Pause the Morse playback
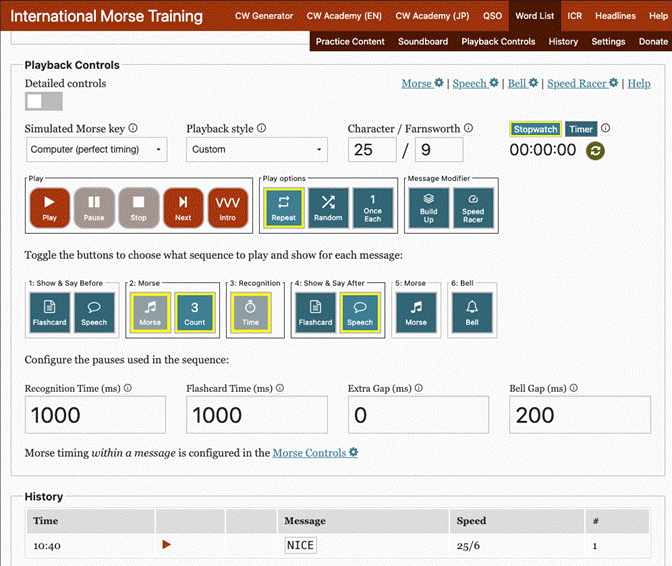 (x=94, y=207)
